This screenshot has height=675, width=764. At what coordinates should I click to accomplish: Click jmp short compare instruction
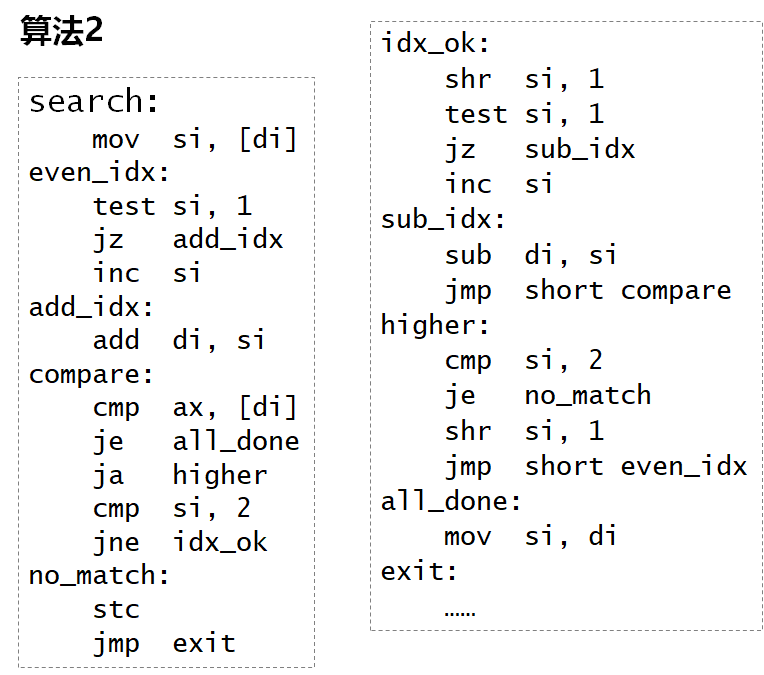[588, 291]
